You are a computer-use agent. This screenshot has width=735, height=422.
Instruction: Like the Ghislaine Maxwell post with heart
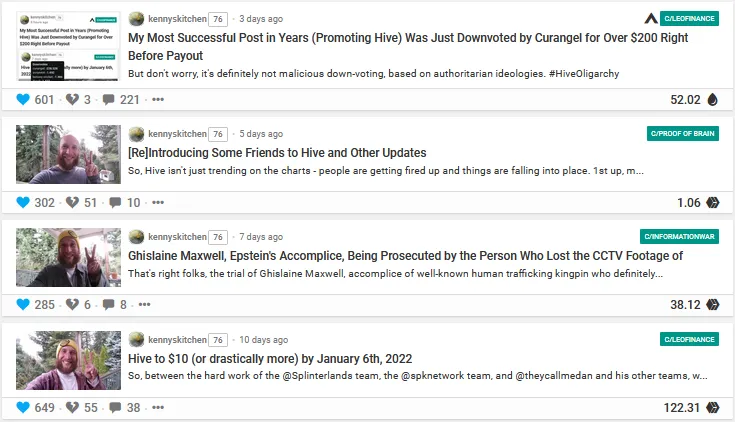23,304
